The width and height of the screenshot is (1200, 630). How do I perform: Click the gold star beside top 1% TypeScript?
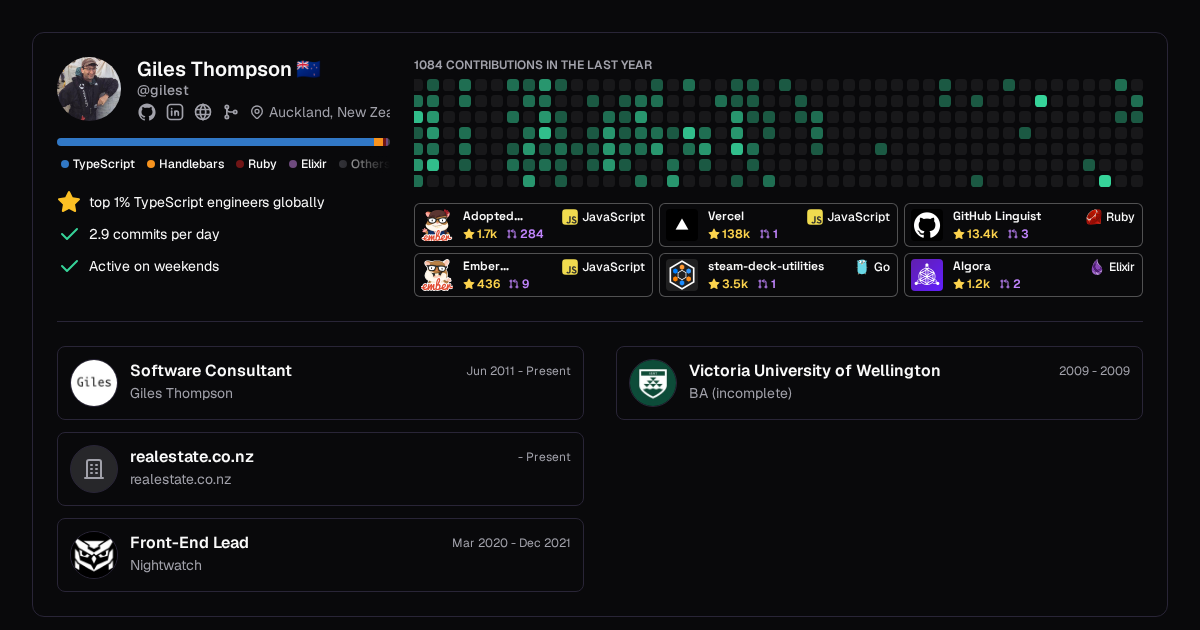point(69,202)
